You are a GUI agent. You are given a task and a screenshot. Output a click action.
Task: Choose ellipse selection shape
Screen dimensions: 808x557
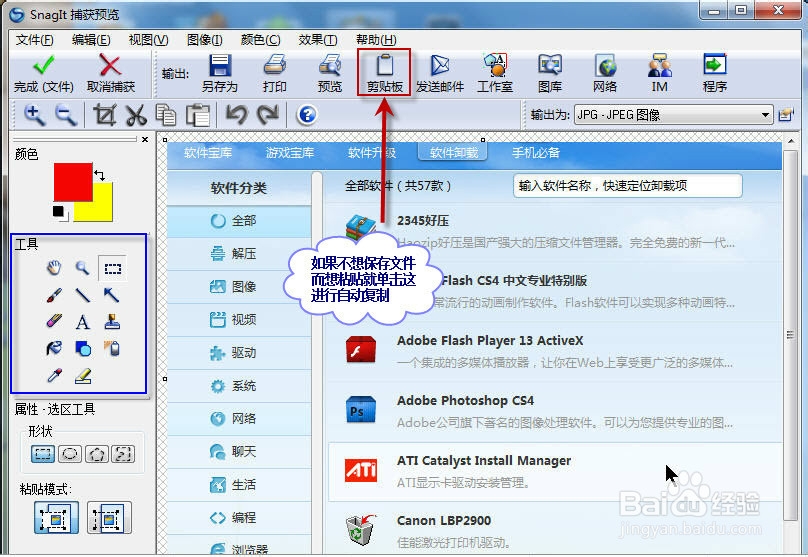click(70, 454)
